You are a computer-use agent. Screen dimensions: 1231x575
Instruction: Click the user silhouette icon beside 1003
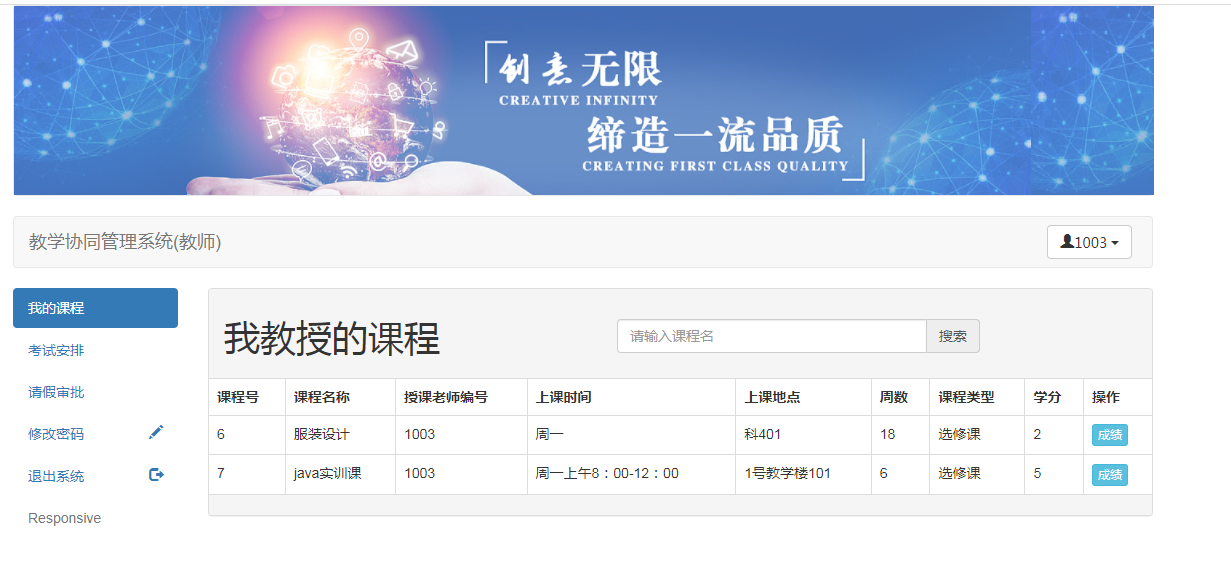[1067, 241]
